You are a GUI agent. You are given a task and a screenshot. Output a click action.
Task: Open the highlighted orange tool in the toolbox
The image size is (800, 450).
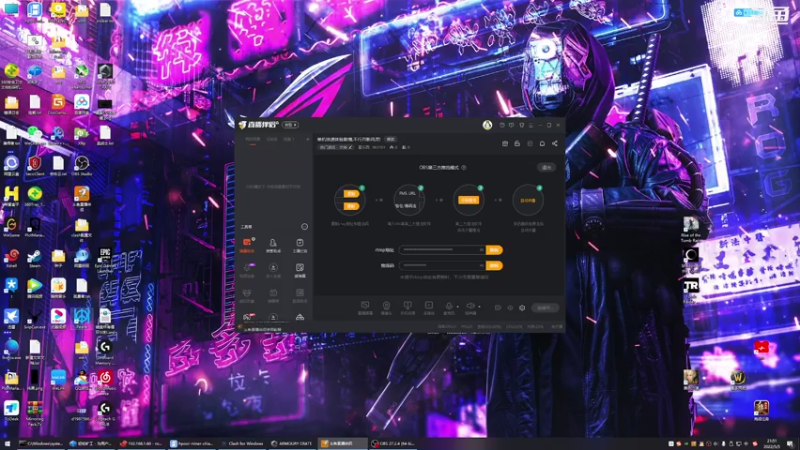coord(247,244)
